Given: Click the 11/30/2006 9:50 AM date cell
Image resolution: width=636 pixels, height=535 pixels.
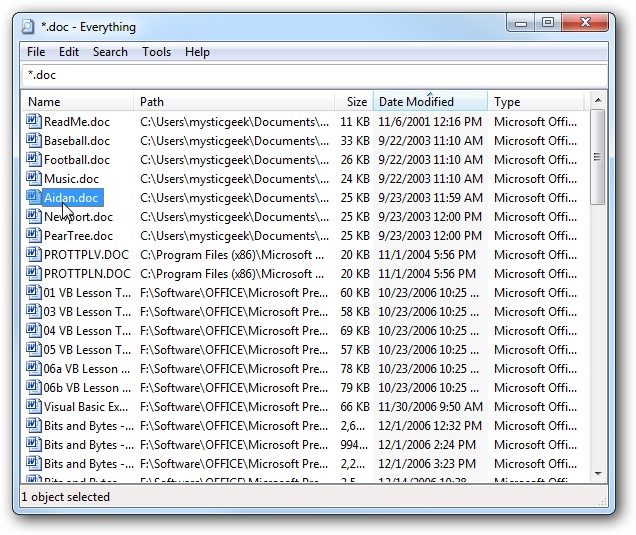Looking at the screenshot, I should click(x=430, y=407).
